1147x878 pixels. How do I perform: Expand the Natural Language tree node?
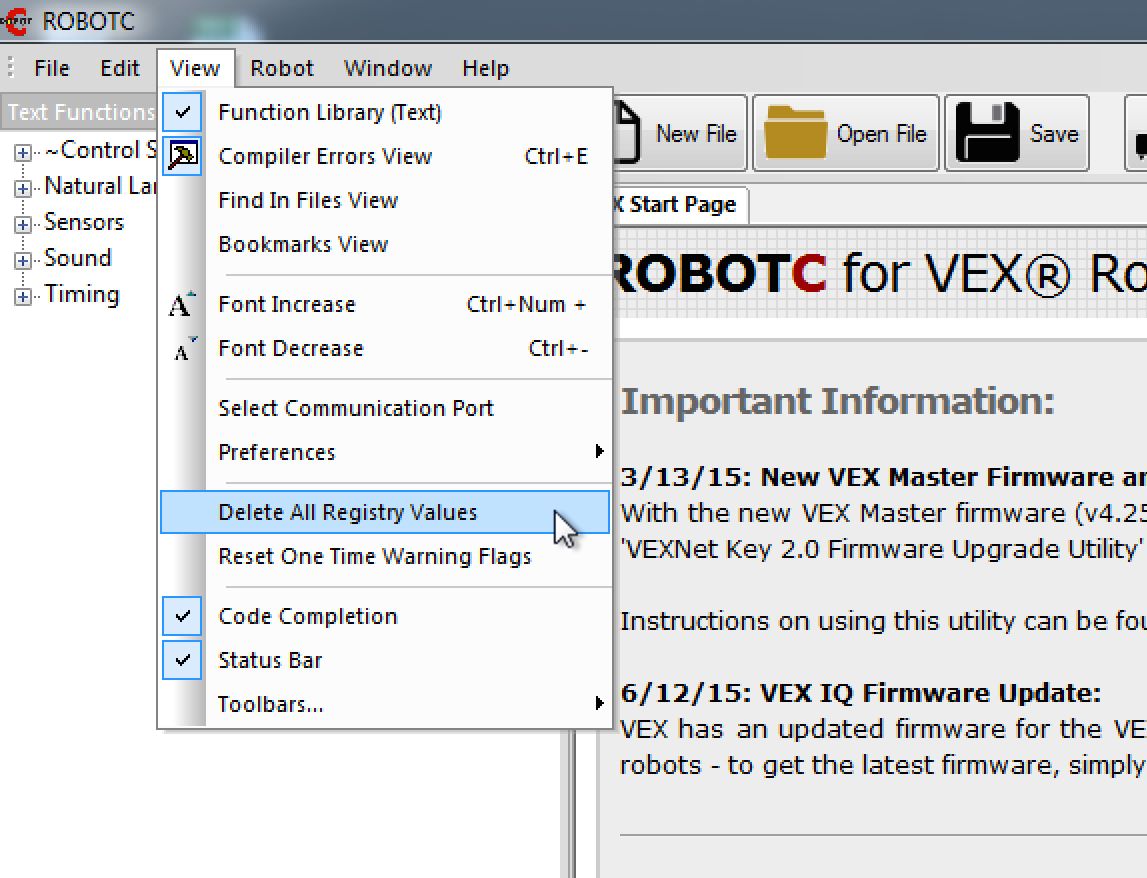point(23,189)
